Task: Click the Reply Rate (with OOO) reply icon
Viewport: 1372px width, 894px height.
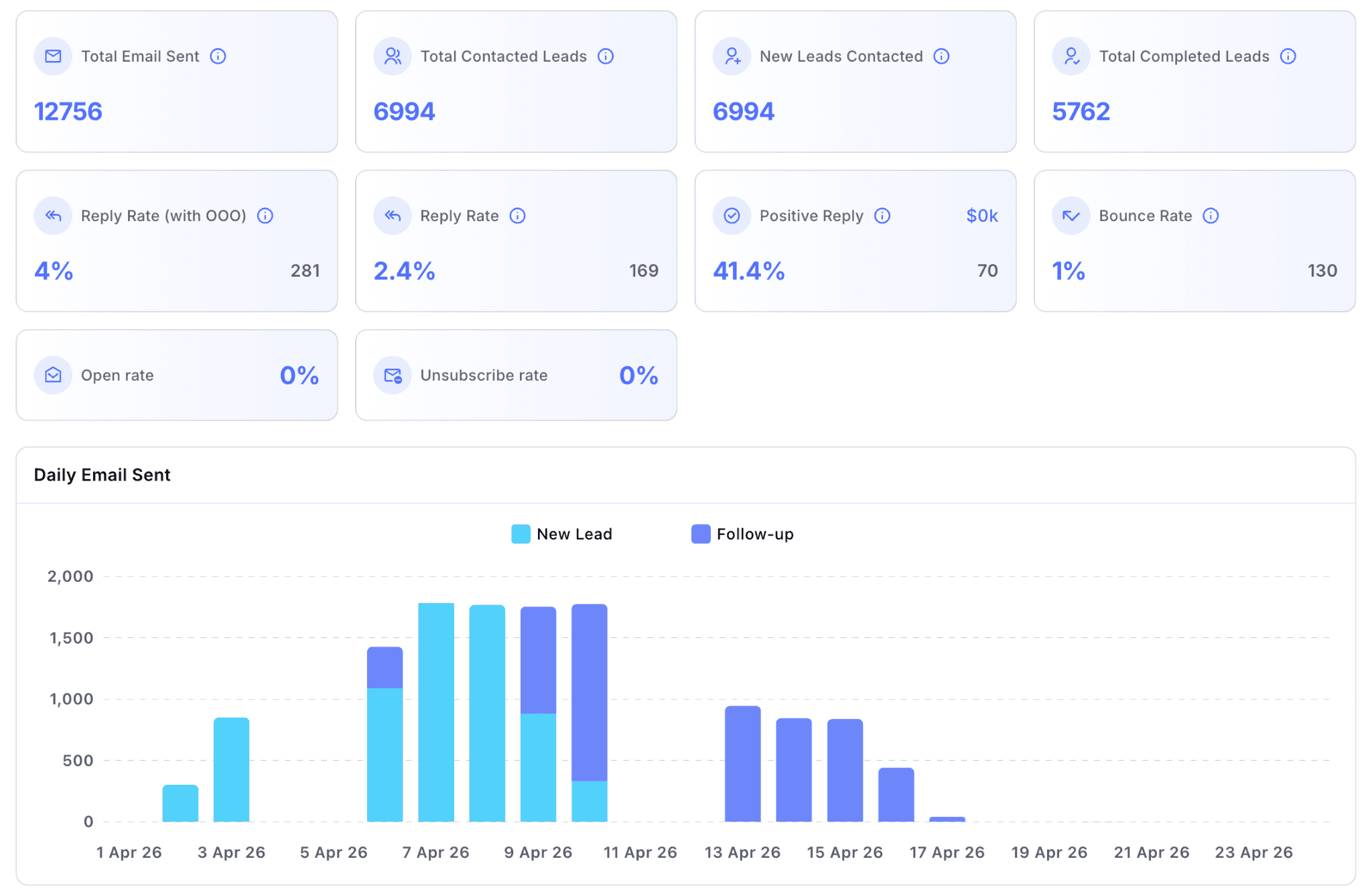Action: [53, 216]
